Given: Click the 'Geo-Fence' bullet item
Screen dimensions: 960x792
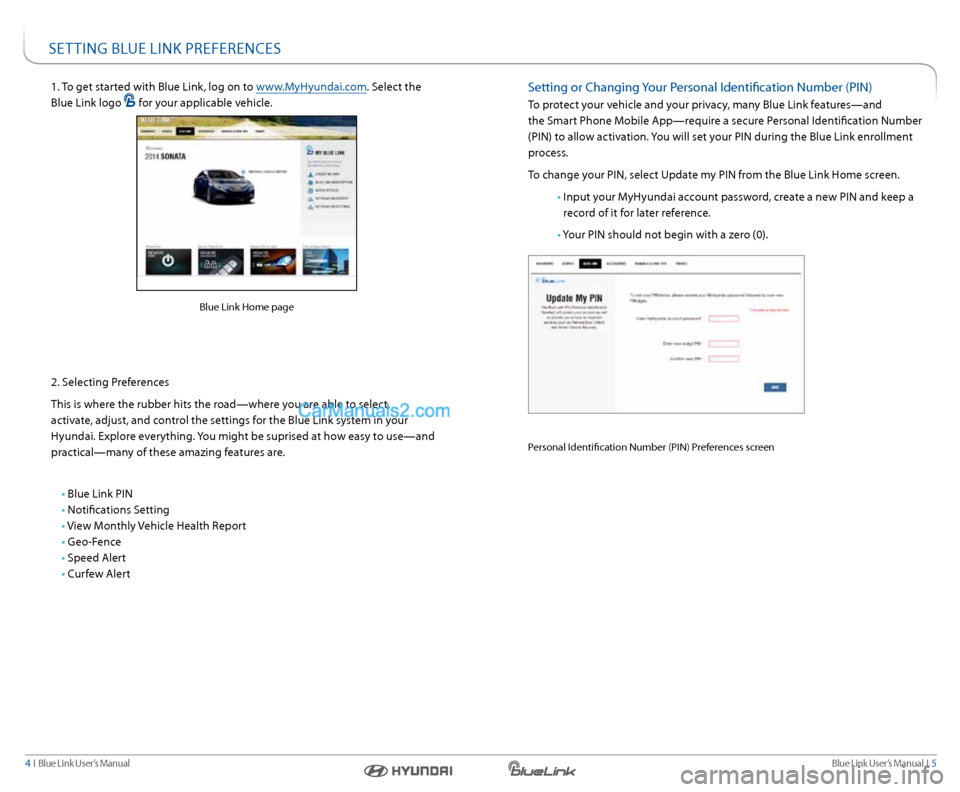Looking at the screenshot, I should pos(94,541).
